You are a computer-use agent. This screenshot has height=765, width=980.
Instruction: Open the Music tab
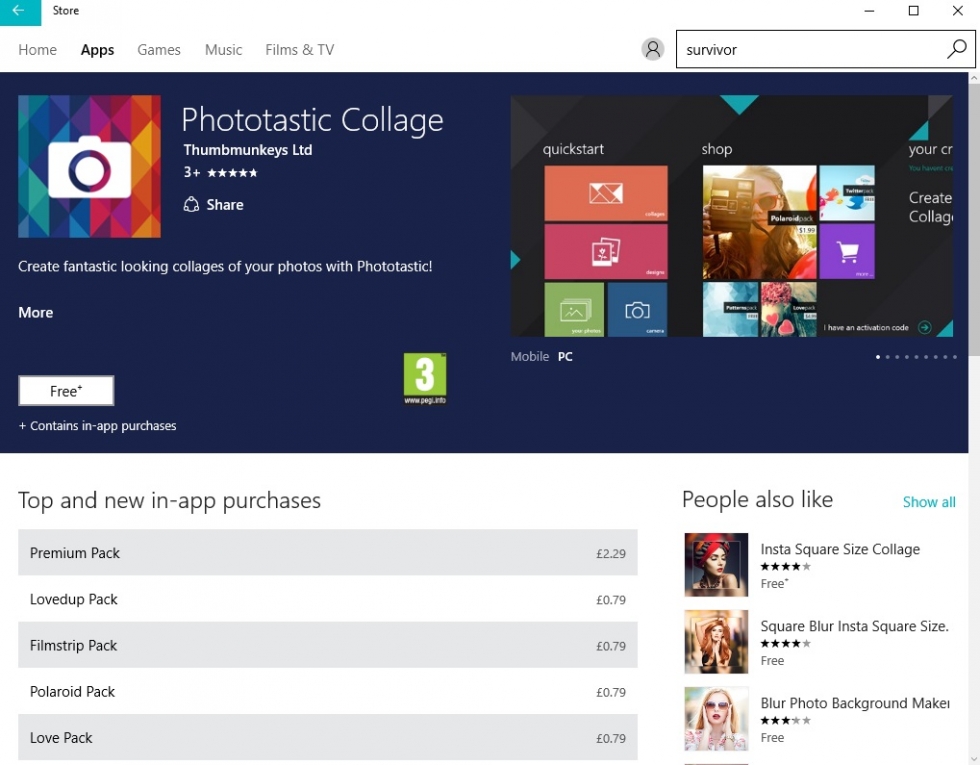coord(224,49)
